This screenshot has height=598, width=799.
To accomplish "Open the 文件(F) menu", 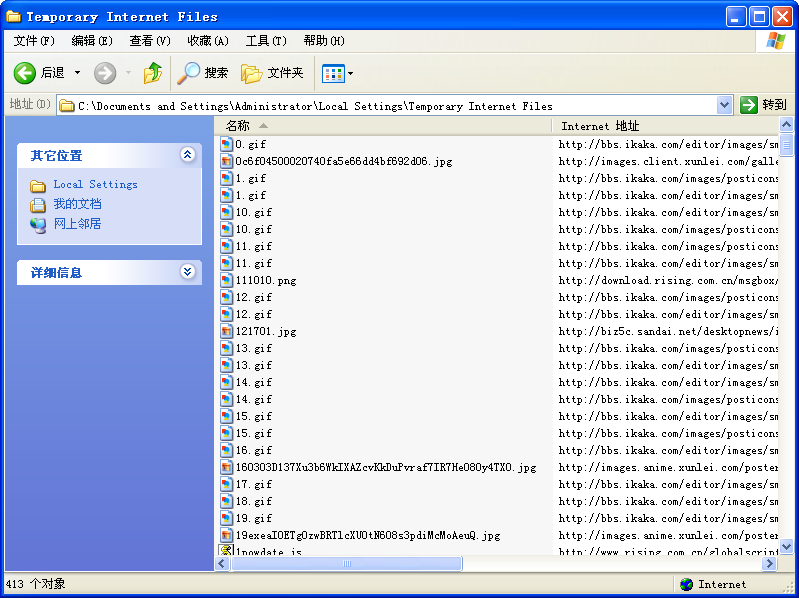I will (34, 41).
